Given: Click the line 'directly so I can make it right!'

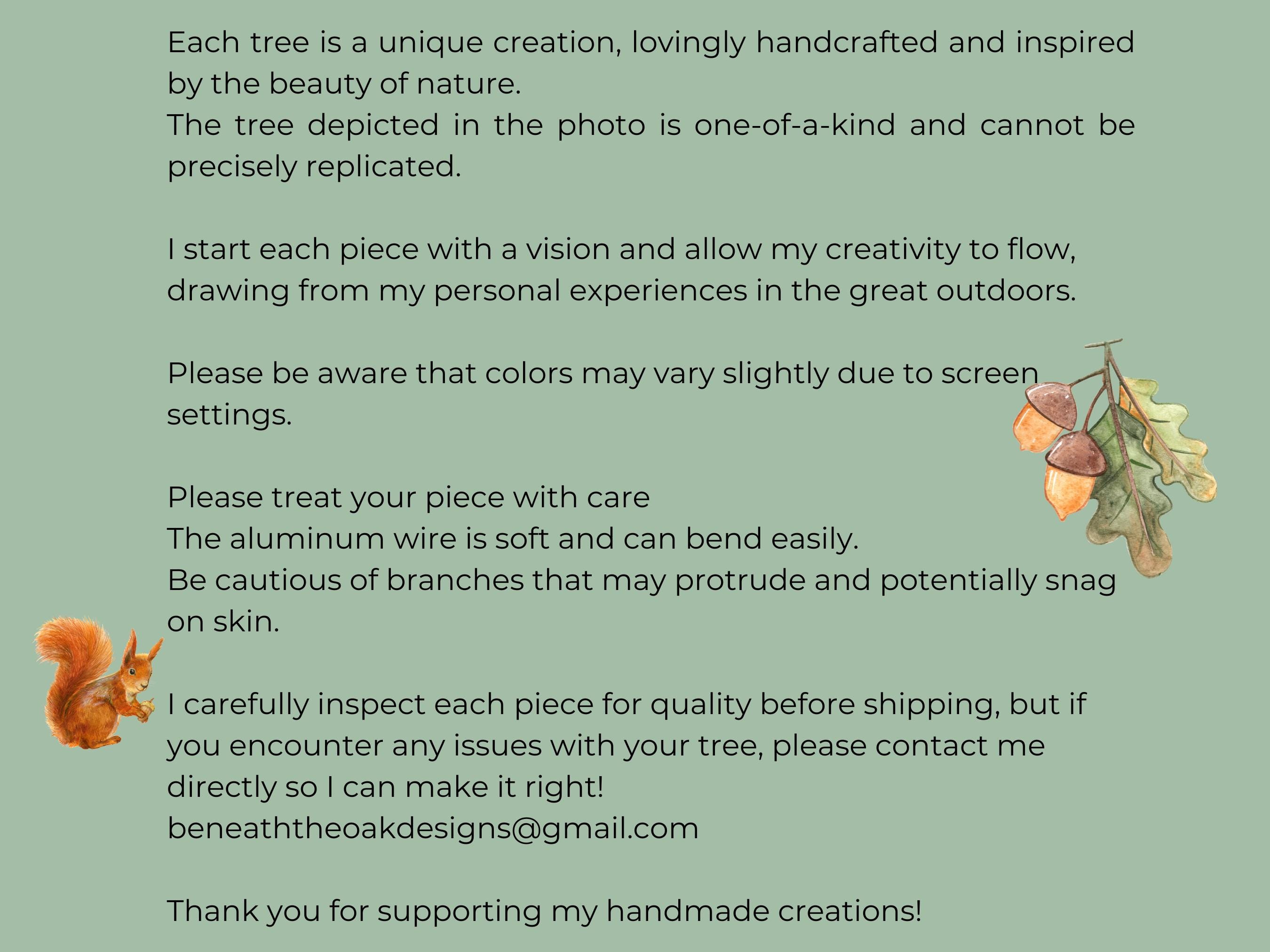Looking at the screenshot, I should (x=385, y=787).
